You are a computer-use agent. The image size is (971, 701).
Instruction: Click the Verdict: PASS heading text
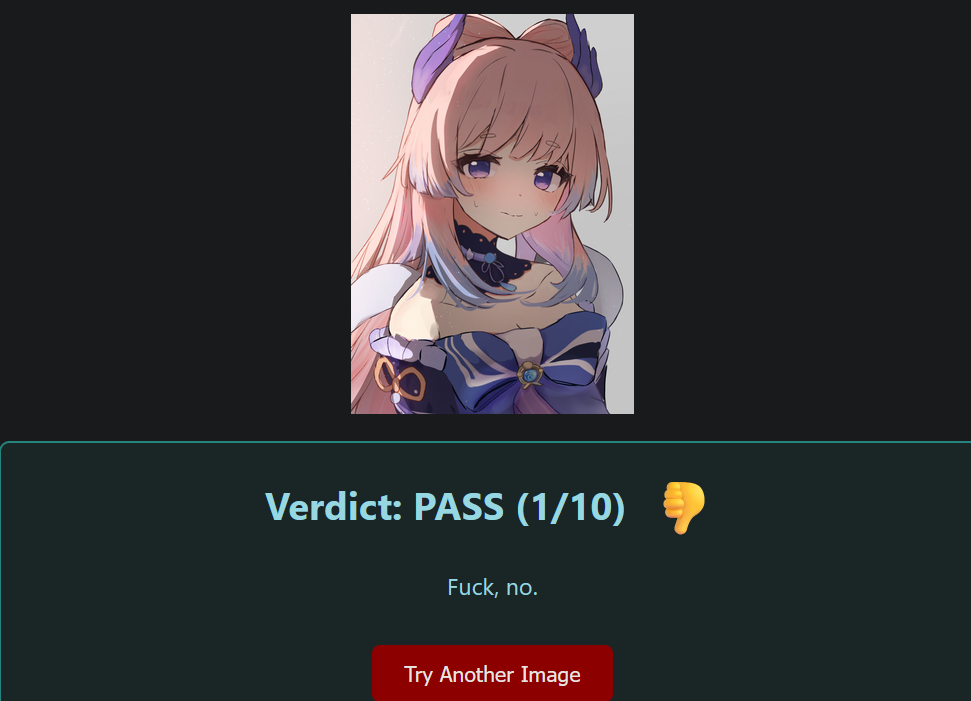[445, 507]
